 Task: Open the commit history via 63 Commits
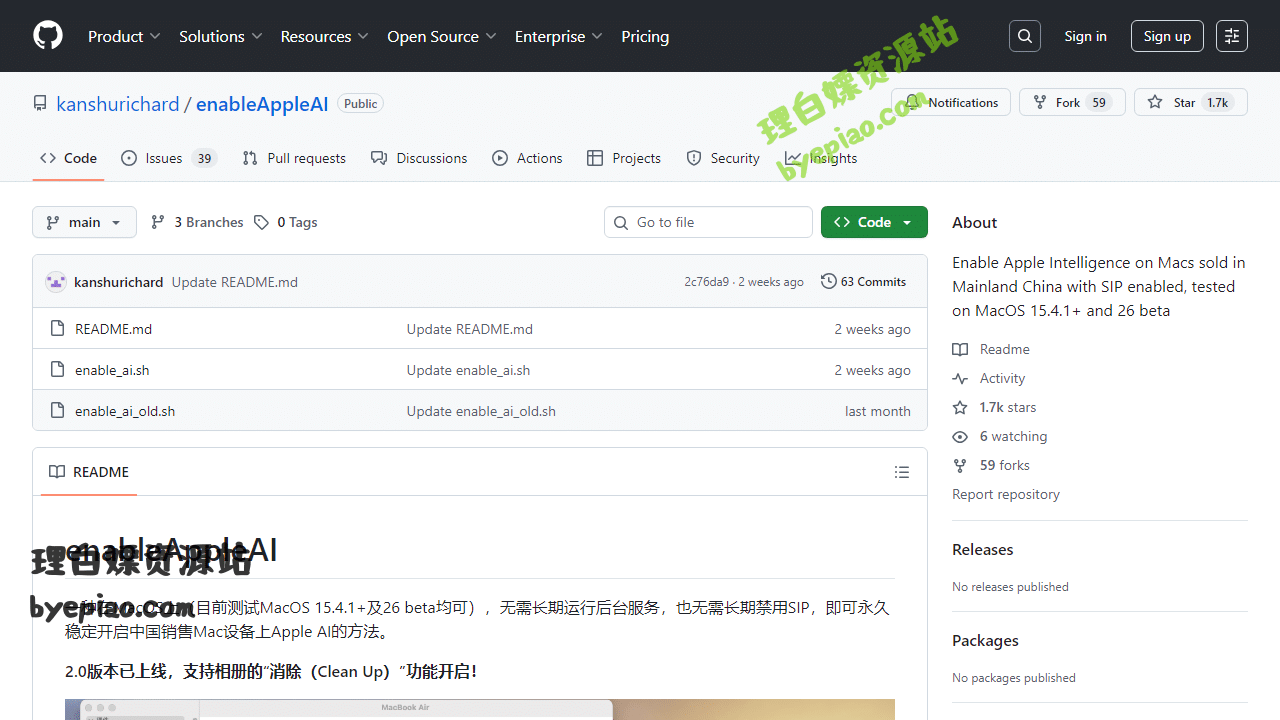(x=863, y=282)
